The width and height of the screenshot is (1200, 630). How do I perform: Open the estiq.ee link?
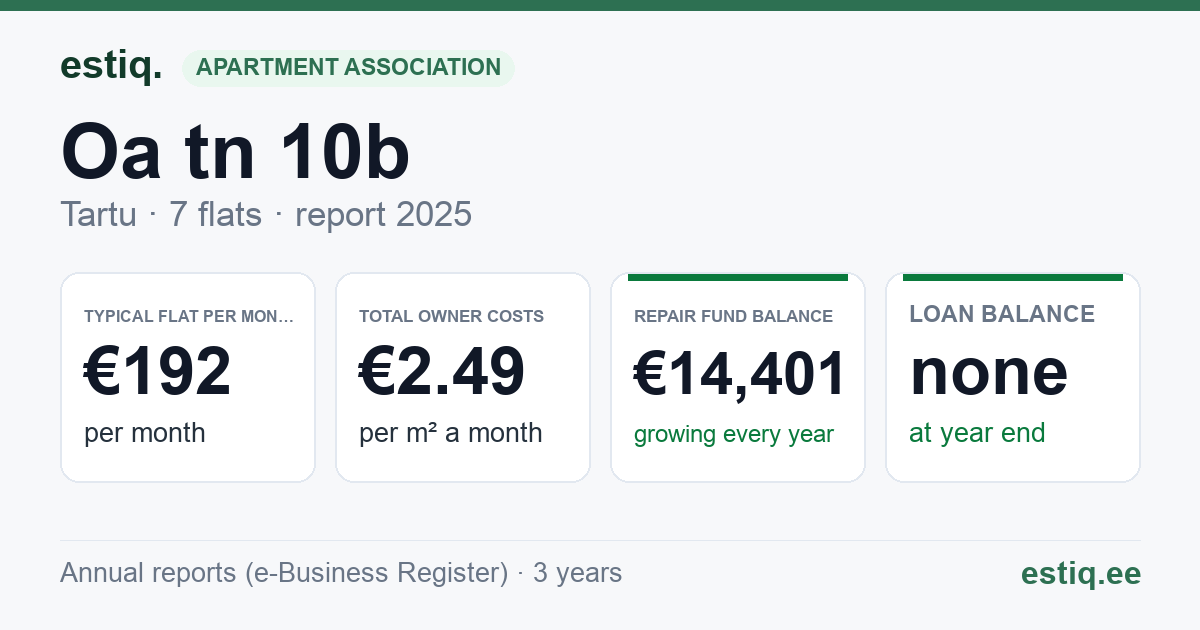pyautogui.click(x=1081, y=573)
